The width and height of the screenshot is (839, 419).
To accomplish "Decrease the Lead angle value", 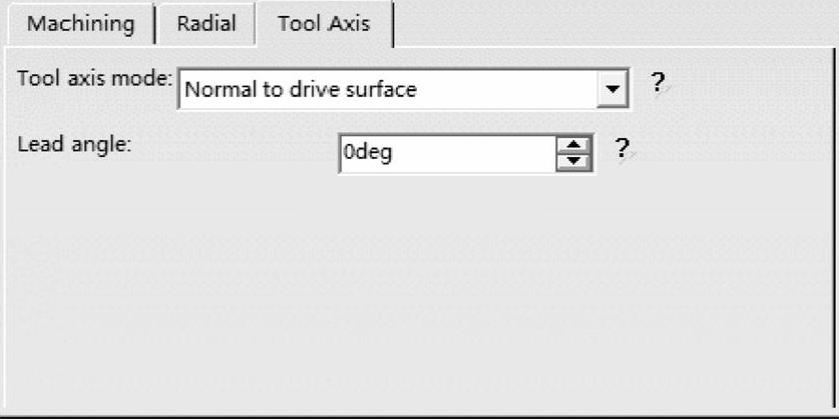I will pos(574,161).
